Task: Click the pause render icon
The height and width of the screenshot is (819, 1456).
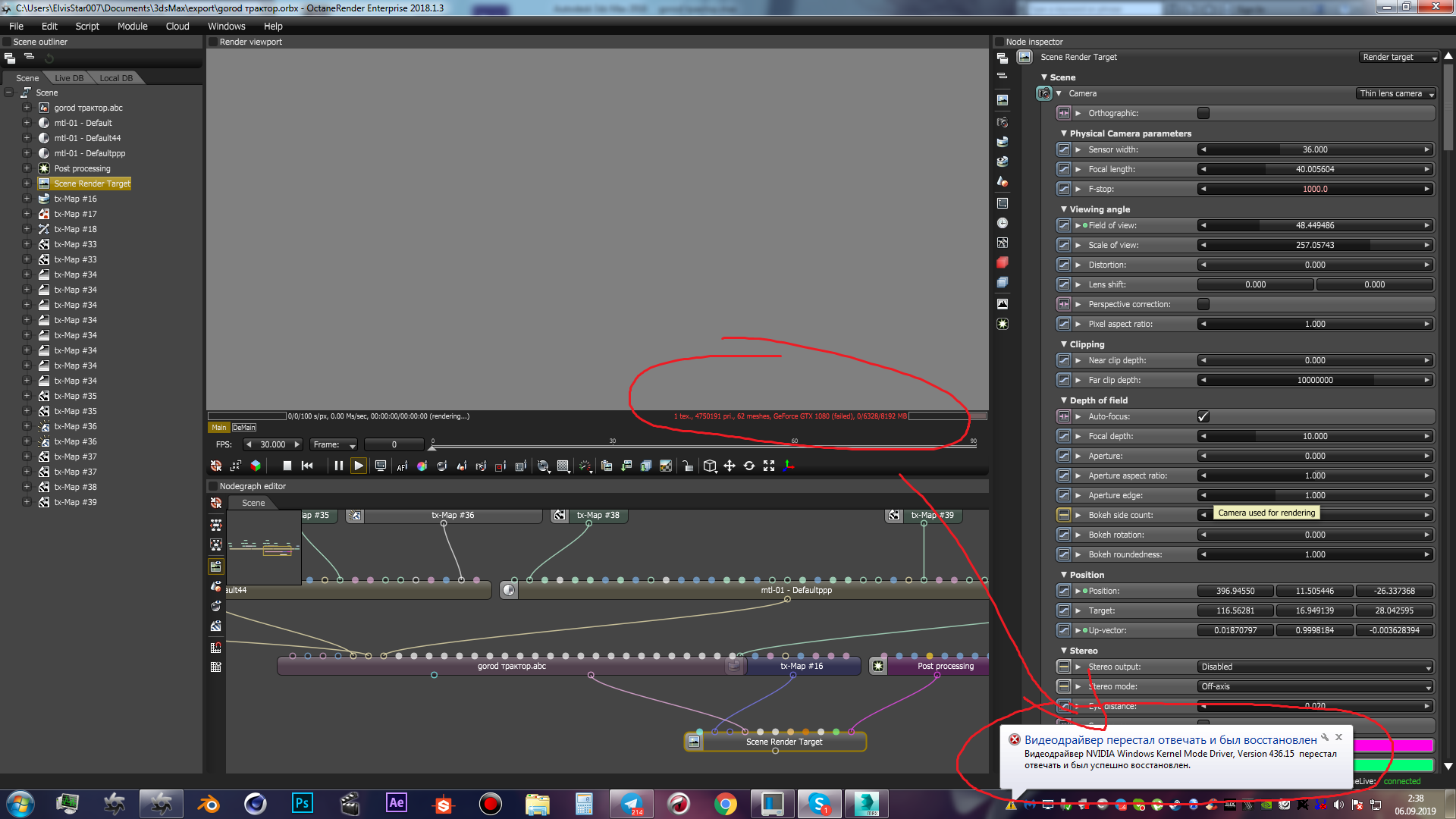Action: point(338,466)
